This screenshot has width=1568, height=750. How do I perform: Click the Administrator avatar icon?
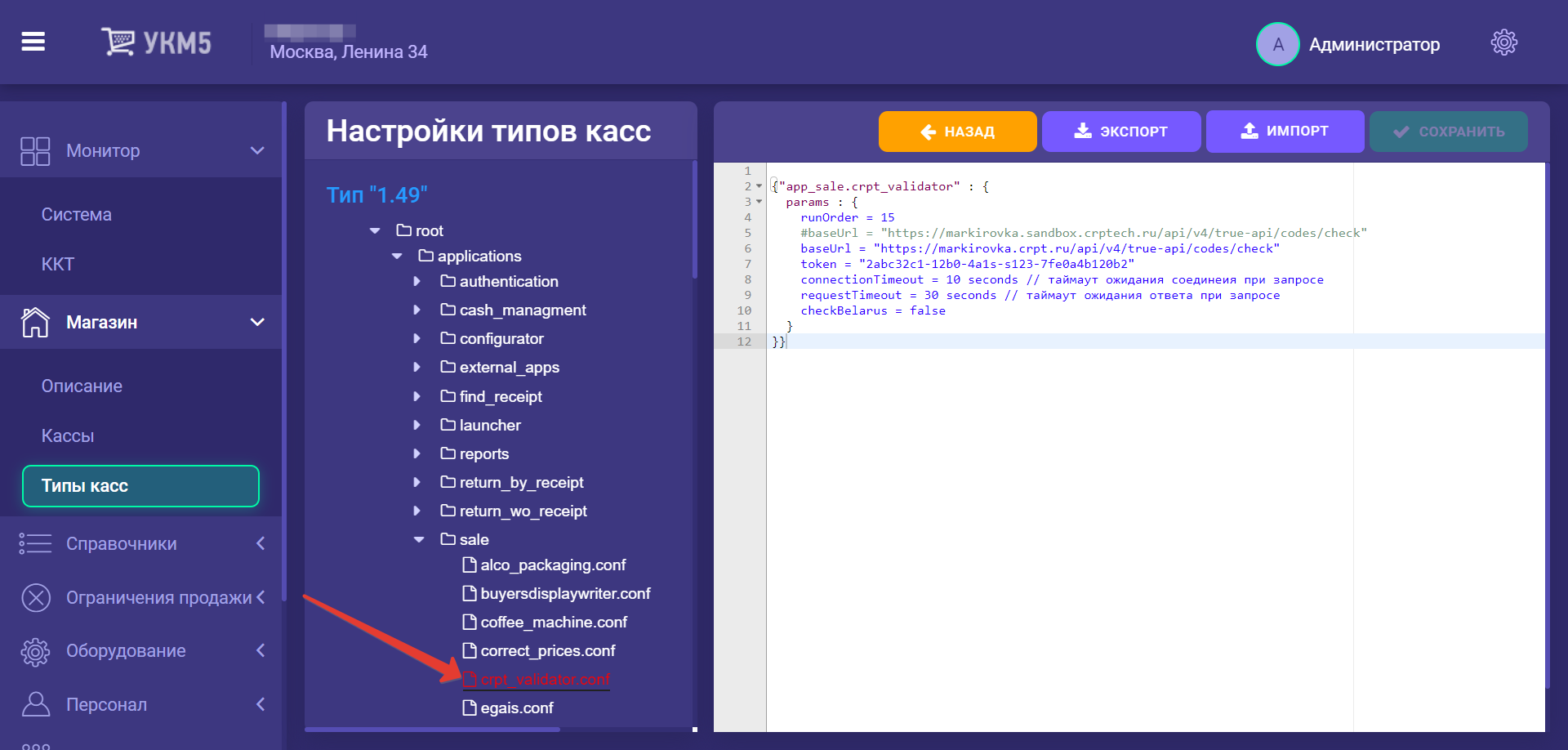[x=1277, y=44]
